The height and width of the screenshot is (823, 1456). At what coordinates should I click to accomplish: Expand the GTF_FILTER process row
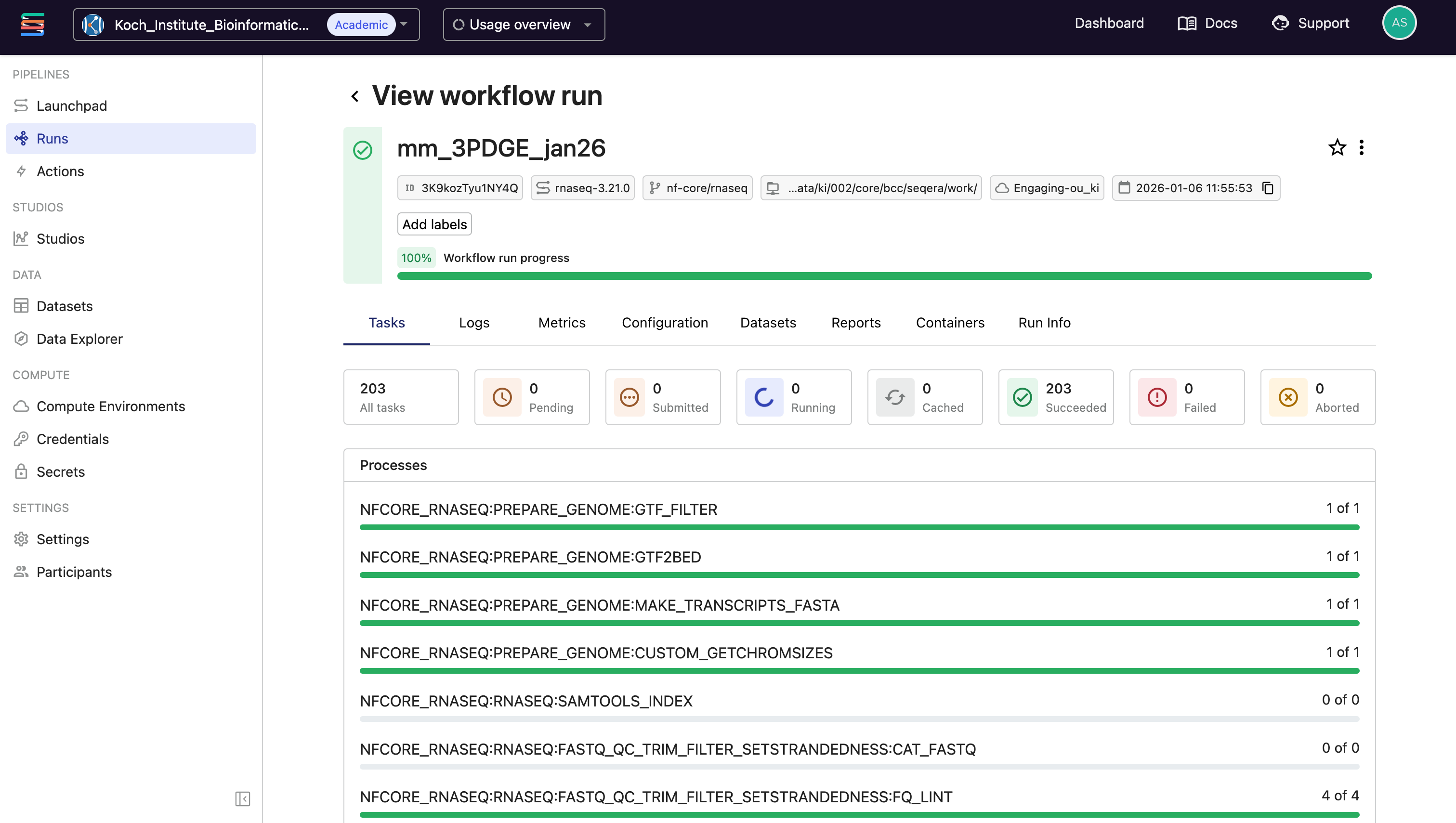pos(538,509)
